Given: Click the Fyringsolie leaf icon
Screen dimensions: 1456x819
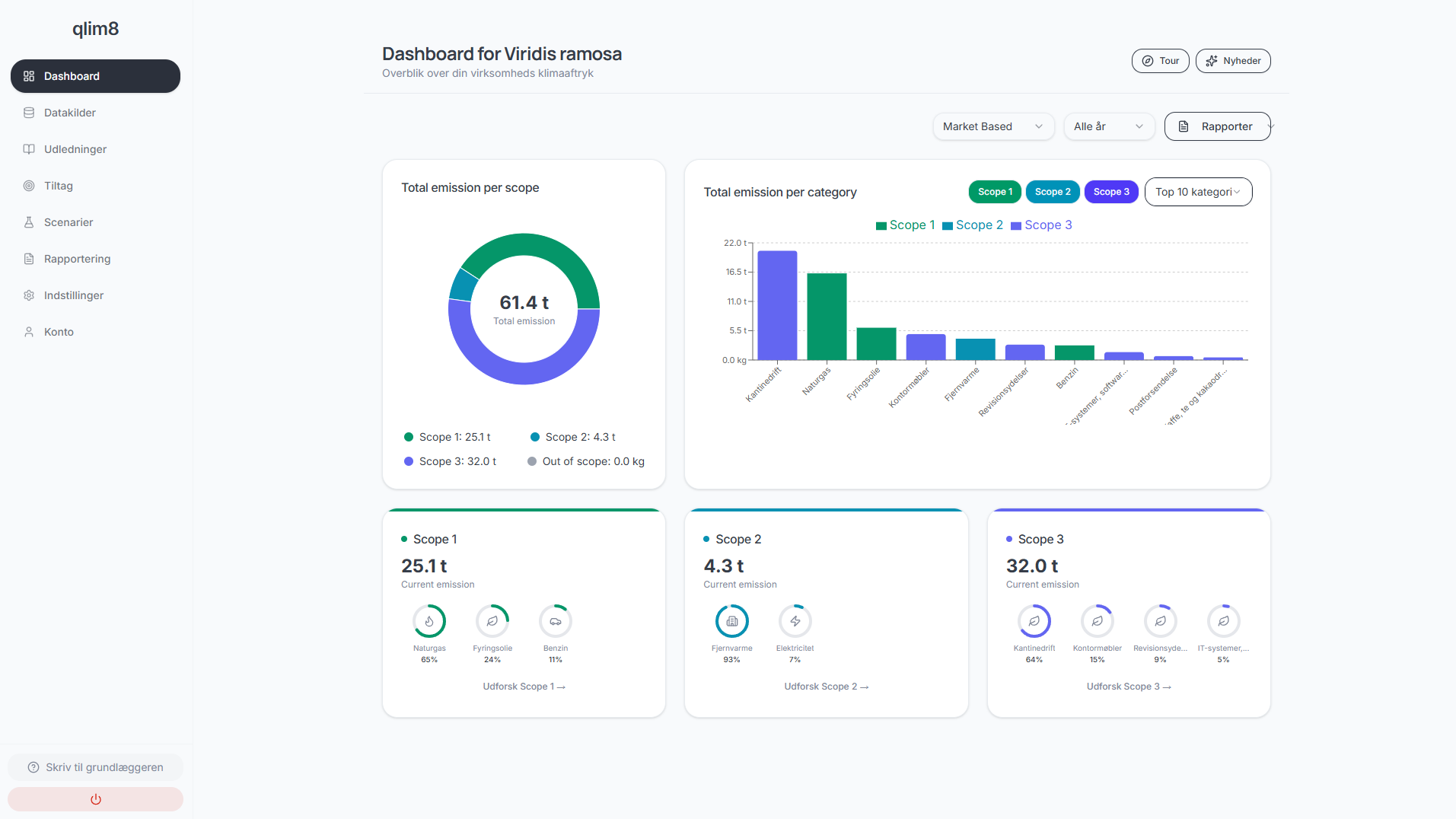Looking at the screenshot, I should (492, 621).
